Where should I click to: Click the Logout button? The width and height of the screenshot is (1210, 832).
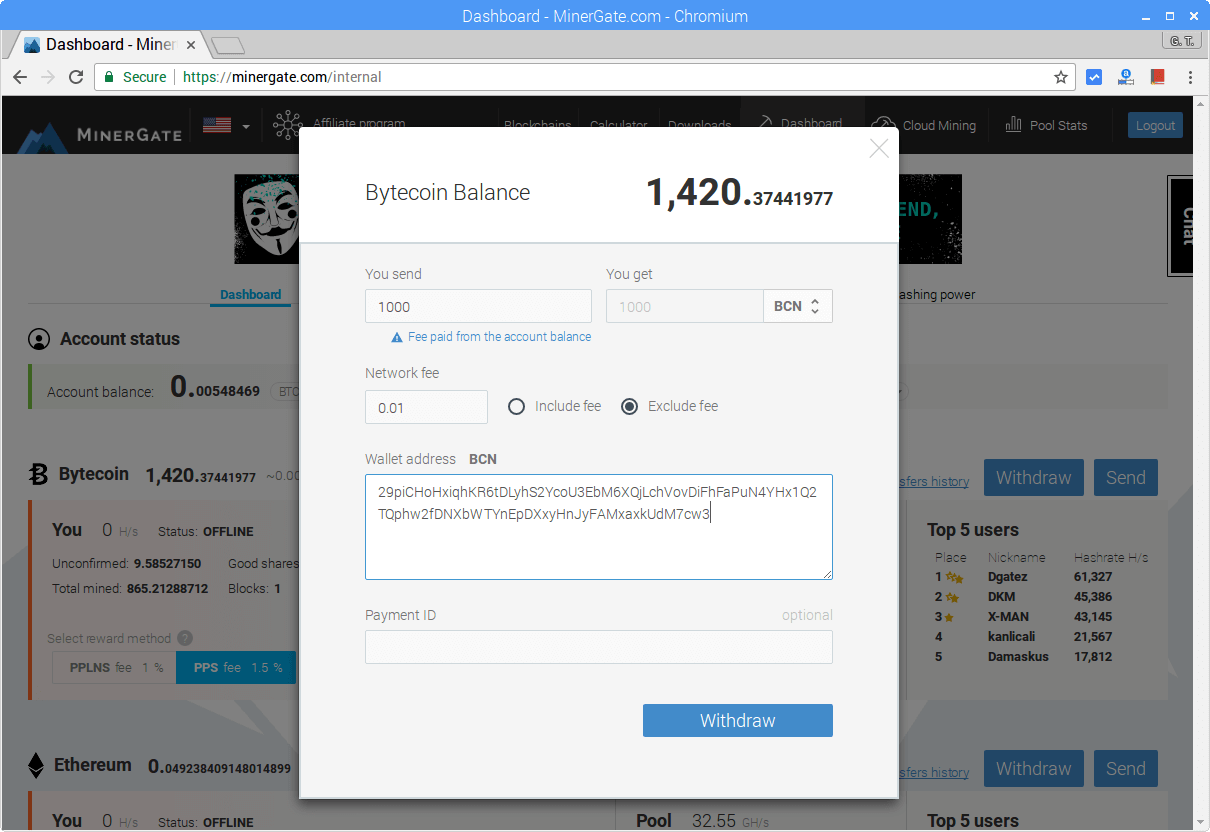1155,125
